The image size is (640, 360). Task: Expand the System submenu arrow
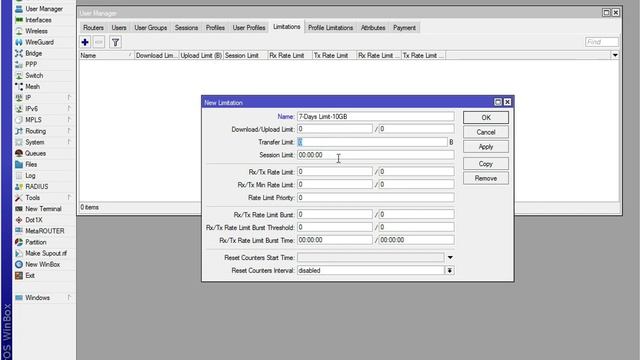[x=69, y=142]
